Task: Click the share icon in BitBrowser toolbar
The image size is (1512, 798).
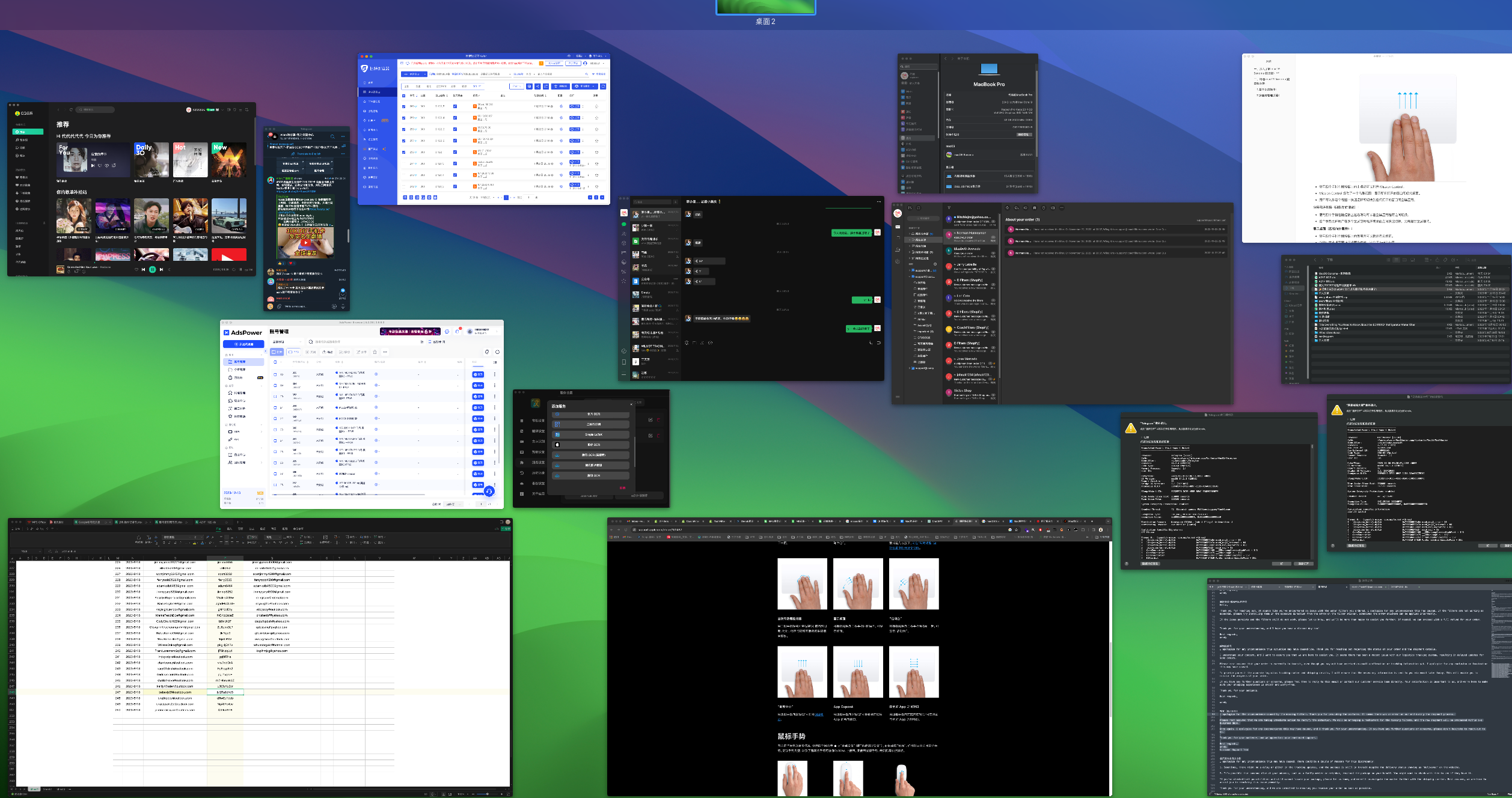Action: tap(537, 87)
